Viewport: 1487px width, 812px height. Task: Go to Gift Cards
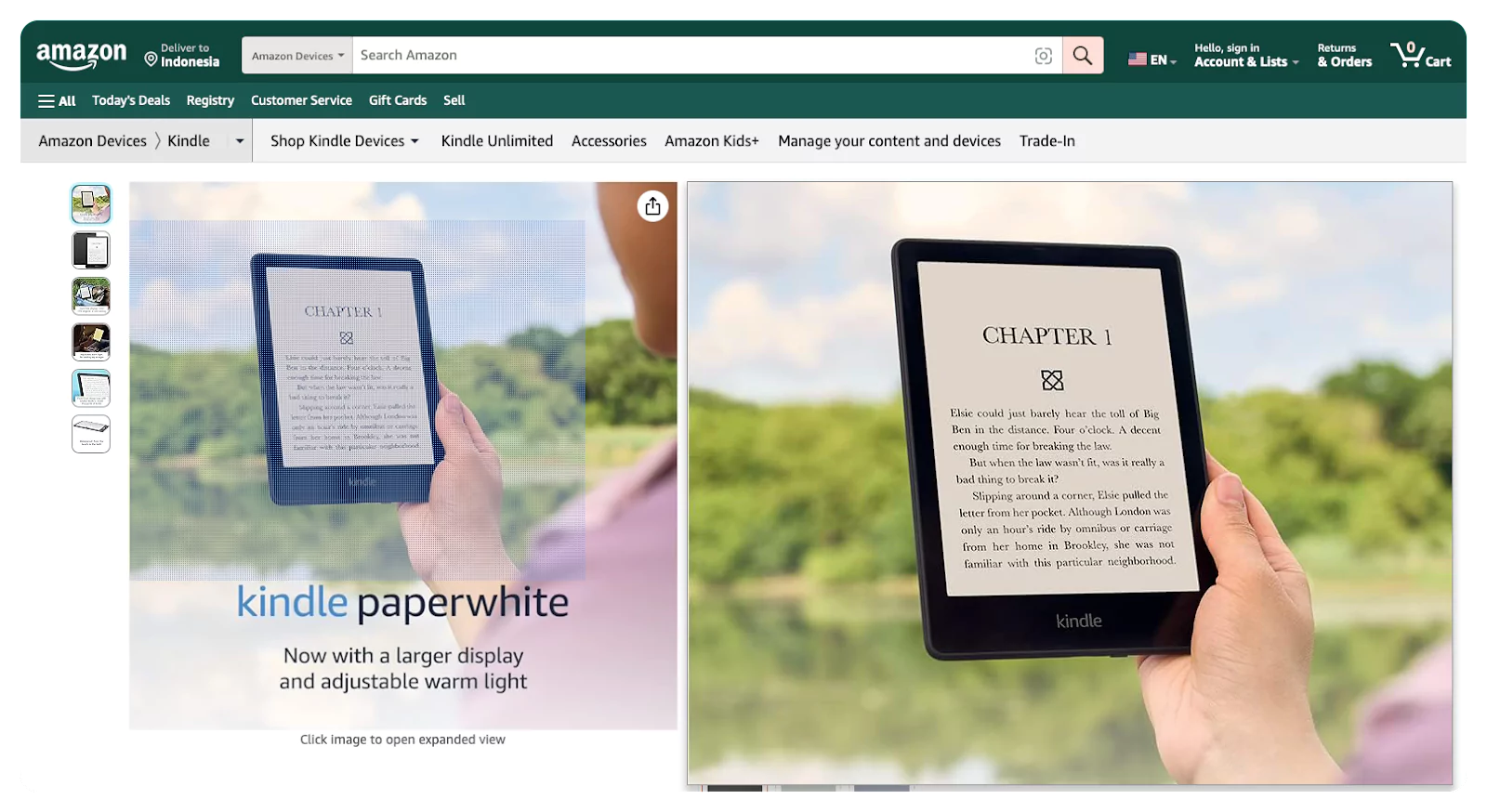398,100
